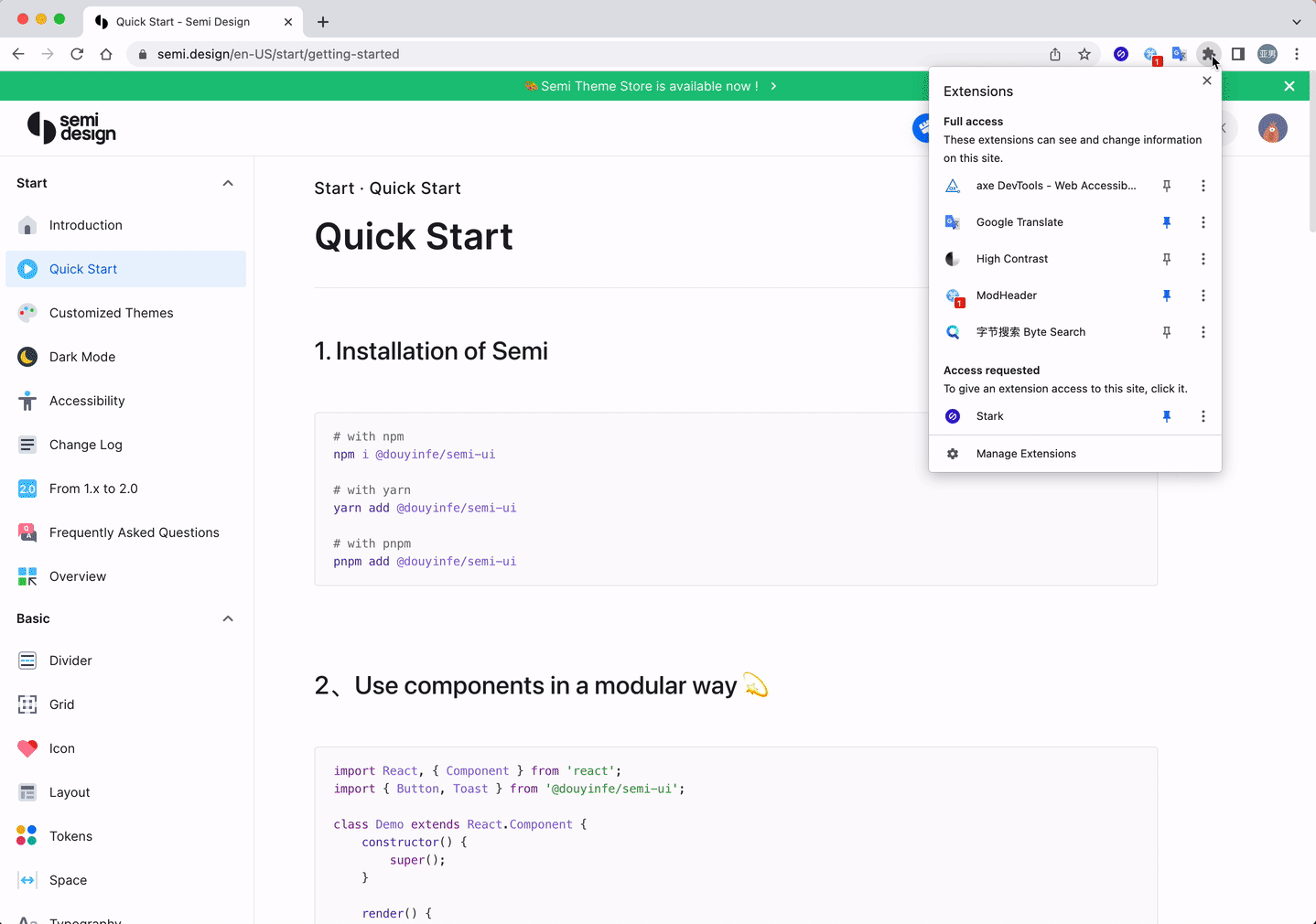The image size is (1316, 924).
Task: Go to browser home page
Action: pos(106,54)
